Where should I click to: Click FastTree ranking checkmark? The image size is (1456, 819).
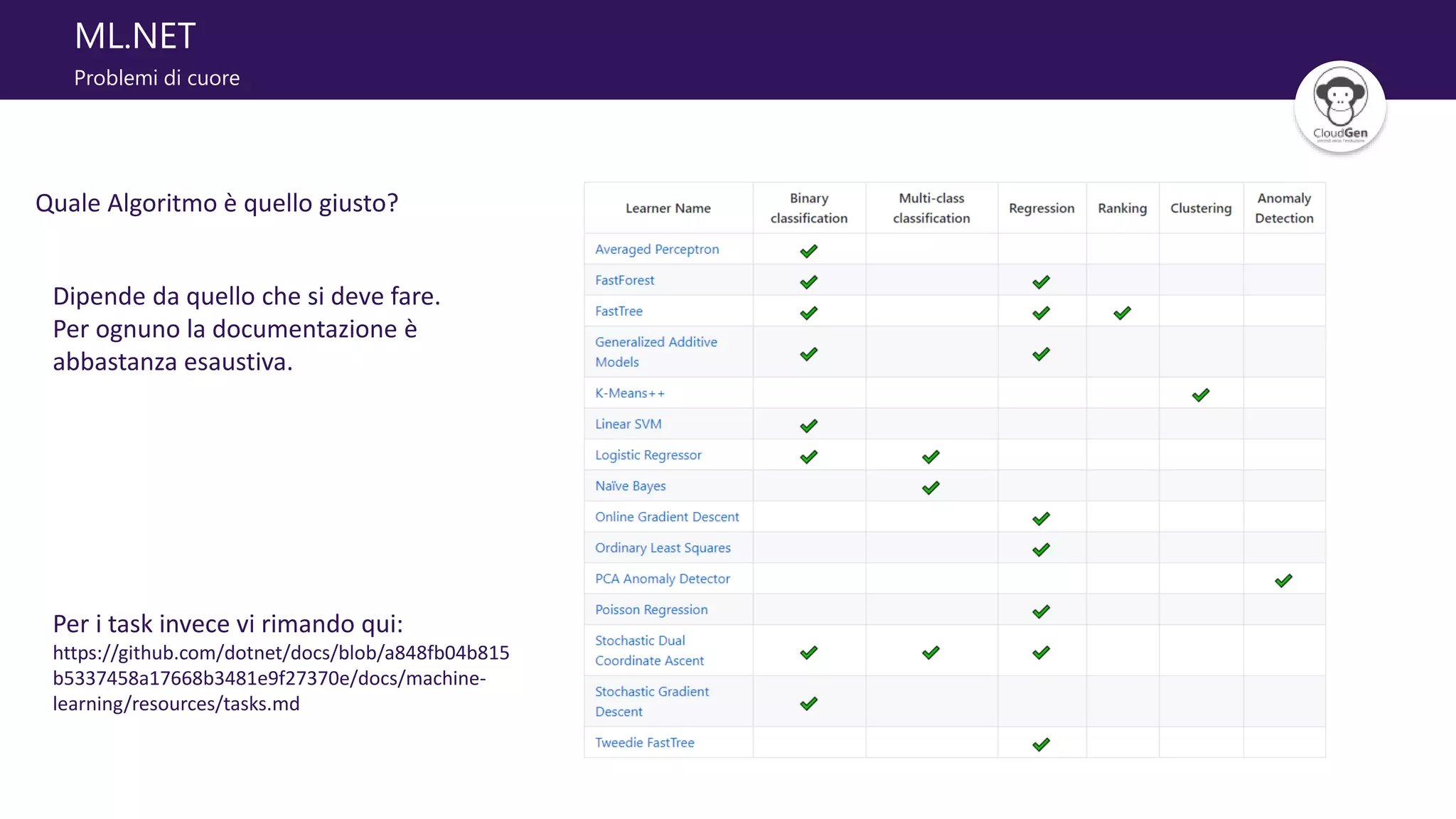click(x=1122, y=313)
